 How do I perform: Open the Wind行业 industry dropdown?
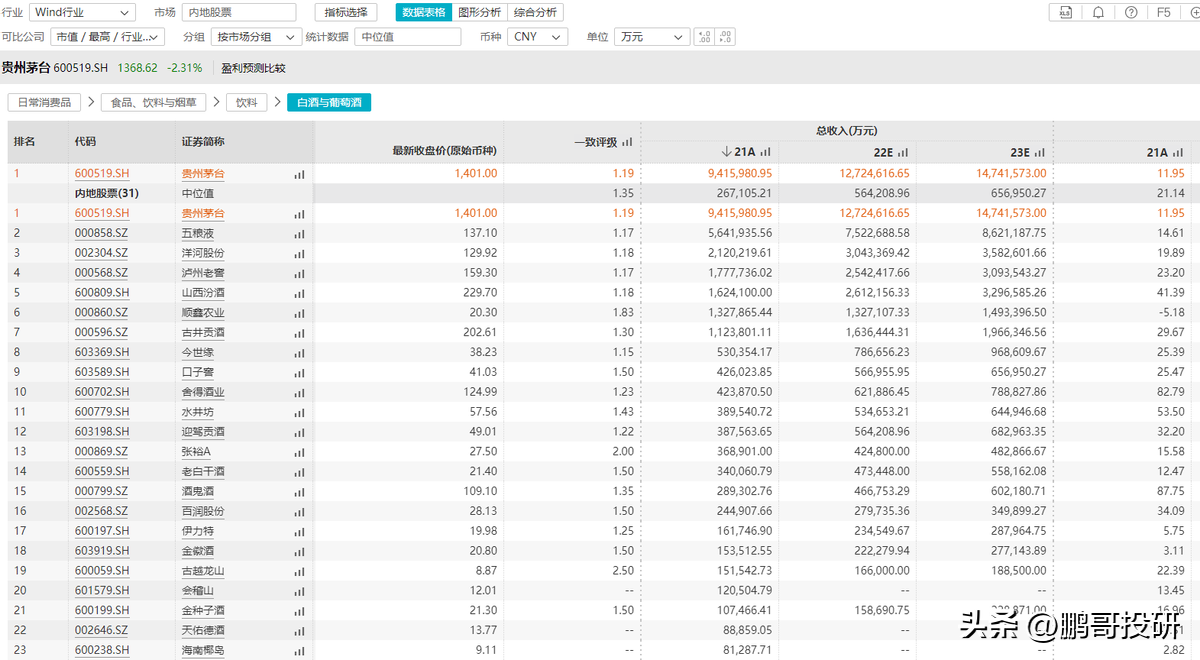pos(82,12)
